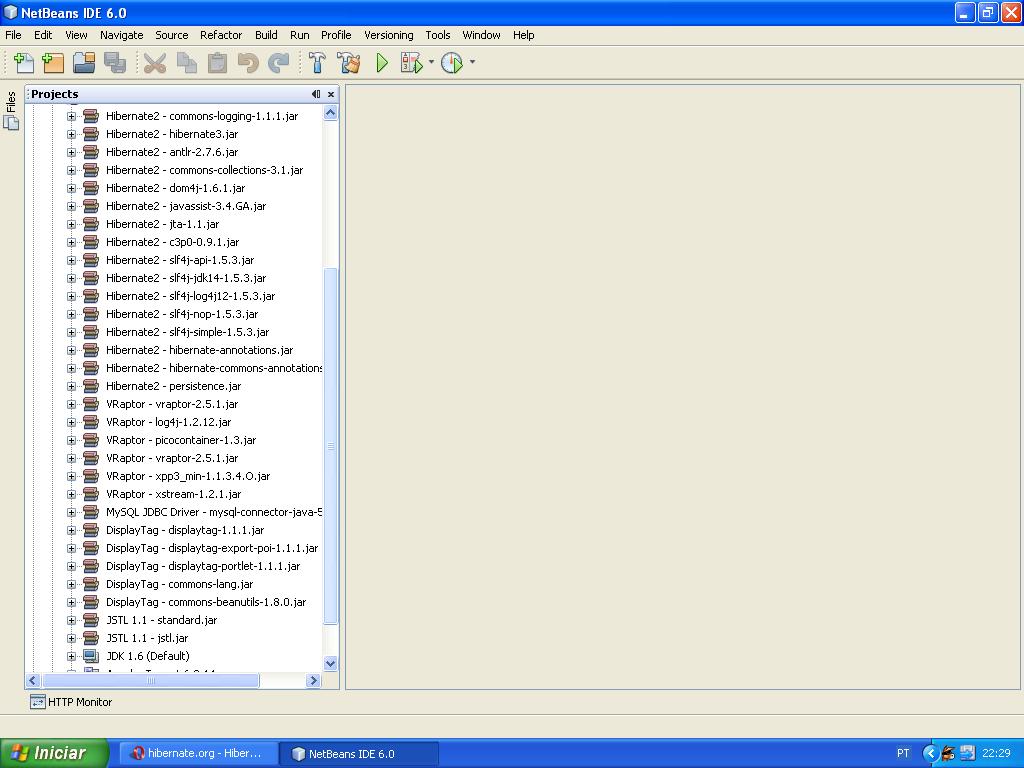Image resolution: width=1024 pixels, height=768 pixels.
Task: Click the Undo arrow icon
Action: (x=248, y=63)
